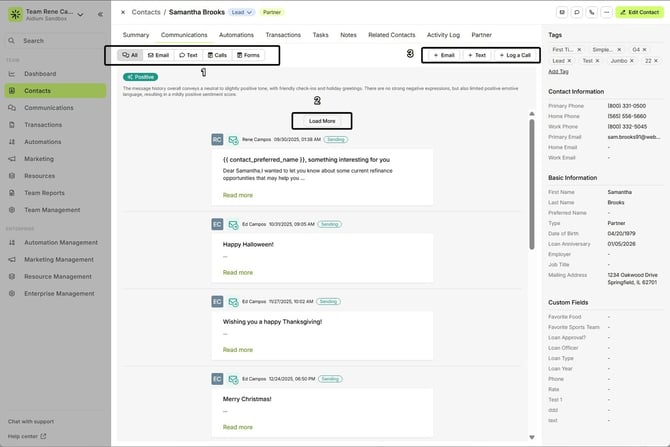Remove the G4 tag via its X
The width and height of the screenshot is (670, 447).
click(646, 48)
